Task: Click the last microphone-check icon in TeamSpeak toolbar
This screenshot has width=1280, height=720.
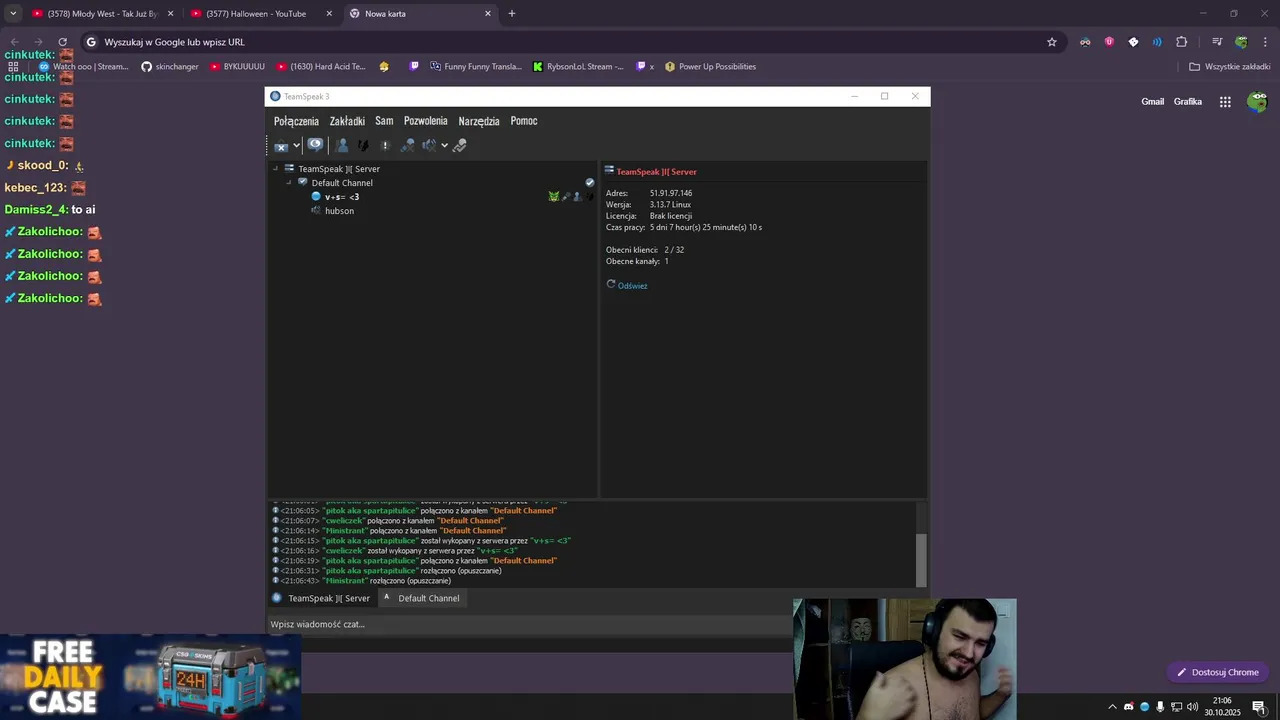Action: pyautogui.click(x=460, y=145)
